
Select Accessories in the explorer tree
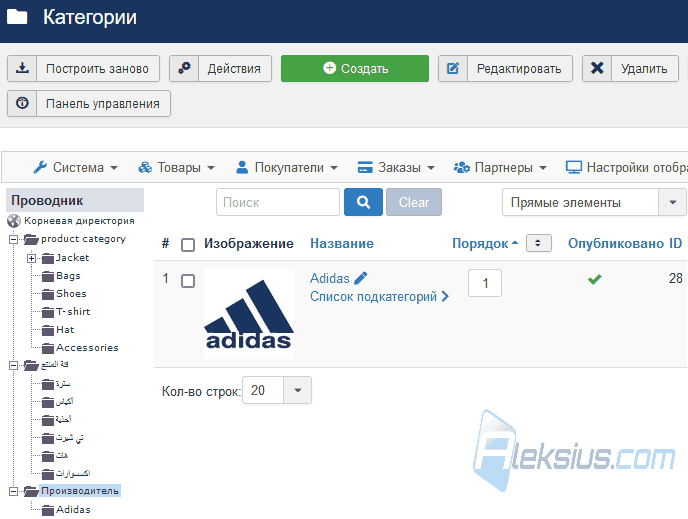click(87, 348)
